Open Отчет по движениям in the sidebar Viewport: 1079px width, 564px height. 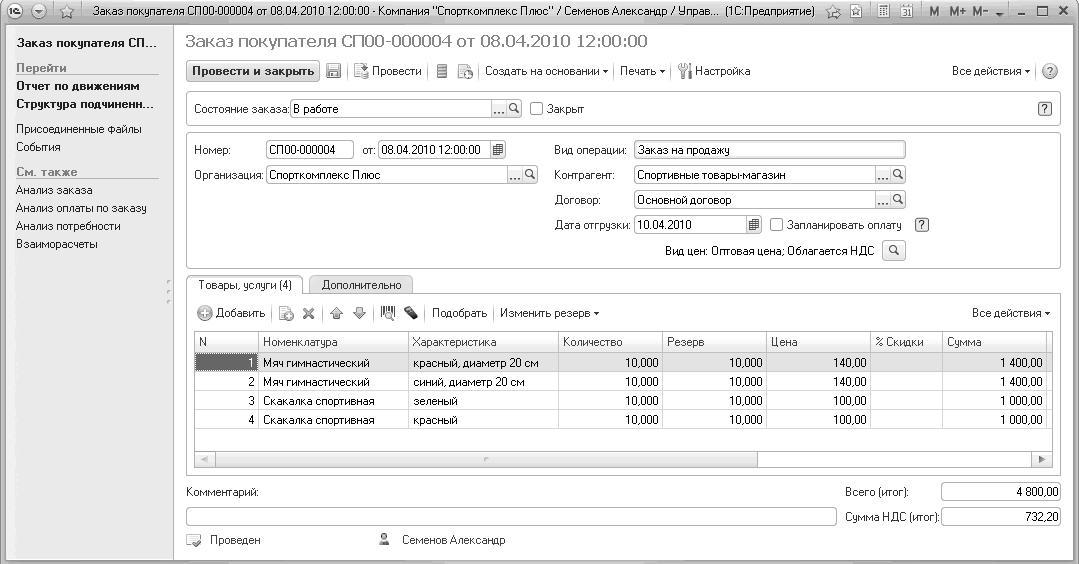(x=78, y=86)
